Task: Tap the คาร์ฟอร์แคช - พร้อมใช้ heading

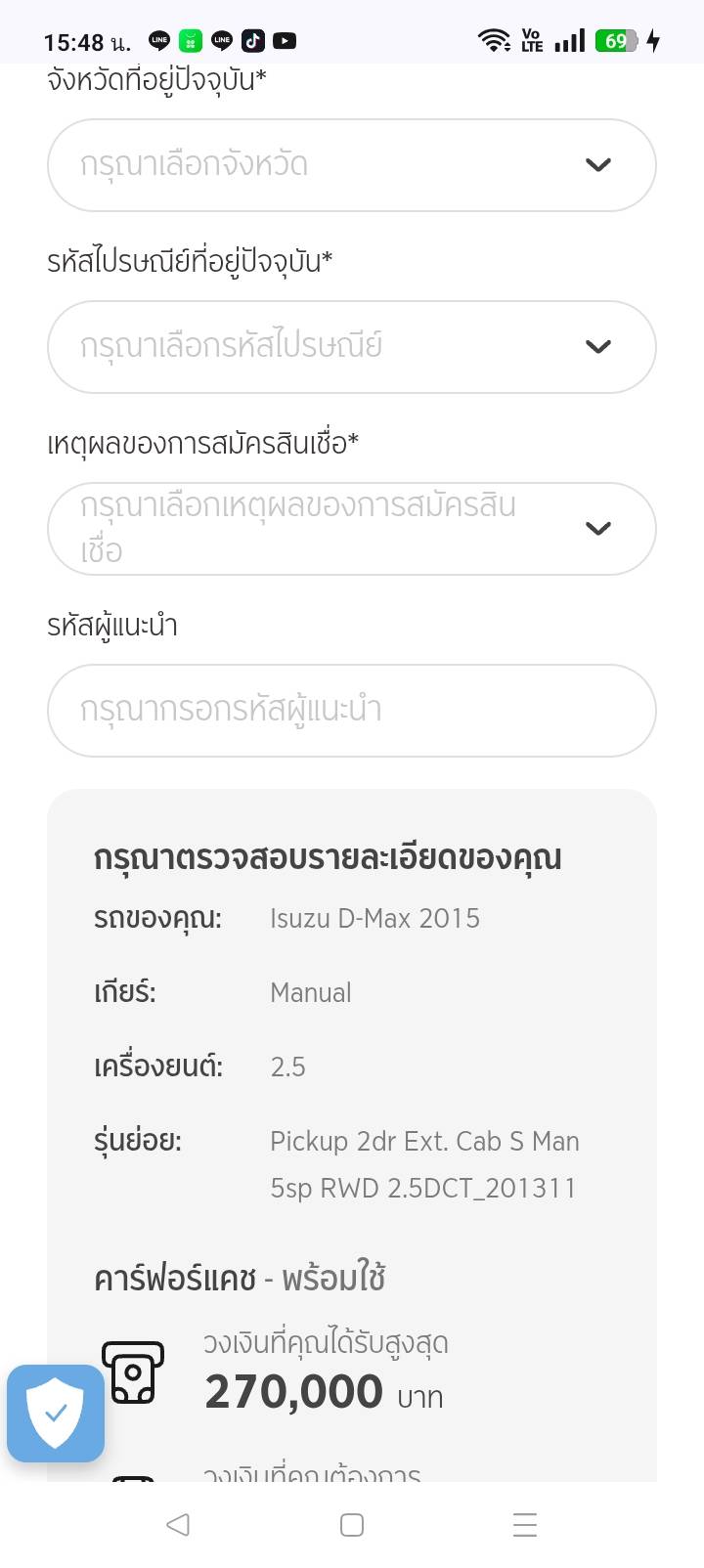Action: (240, 1278)
